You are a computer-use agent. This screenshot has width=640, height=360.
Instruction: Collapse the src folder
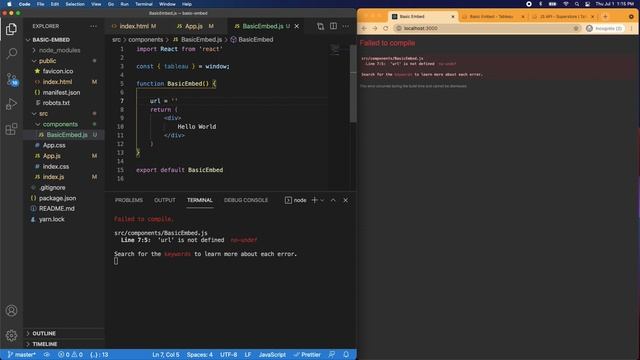[43, 113]
